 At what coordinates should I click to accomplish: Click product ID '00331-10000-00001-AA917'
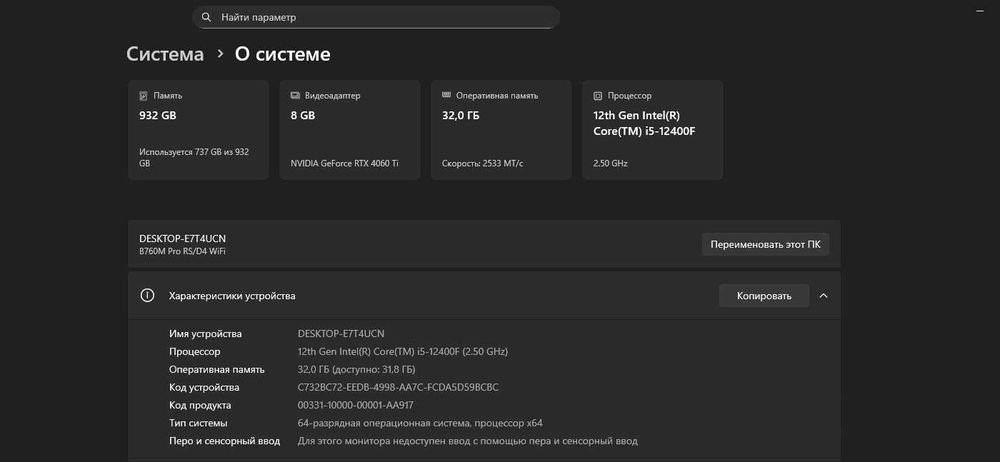pyautogui.click(x=356, y=405)
